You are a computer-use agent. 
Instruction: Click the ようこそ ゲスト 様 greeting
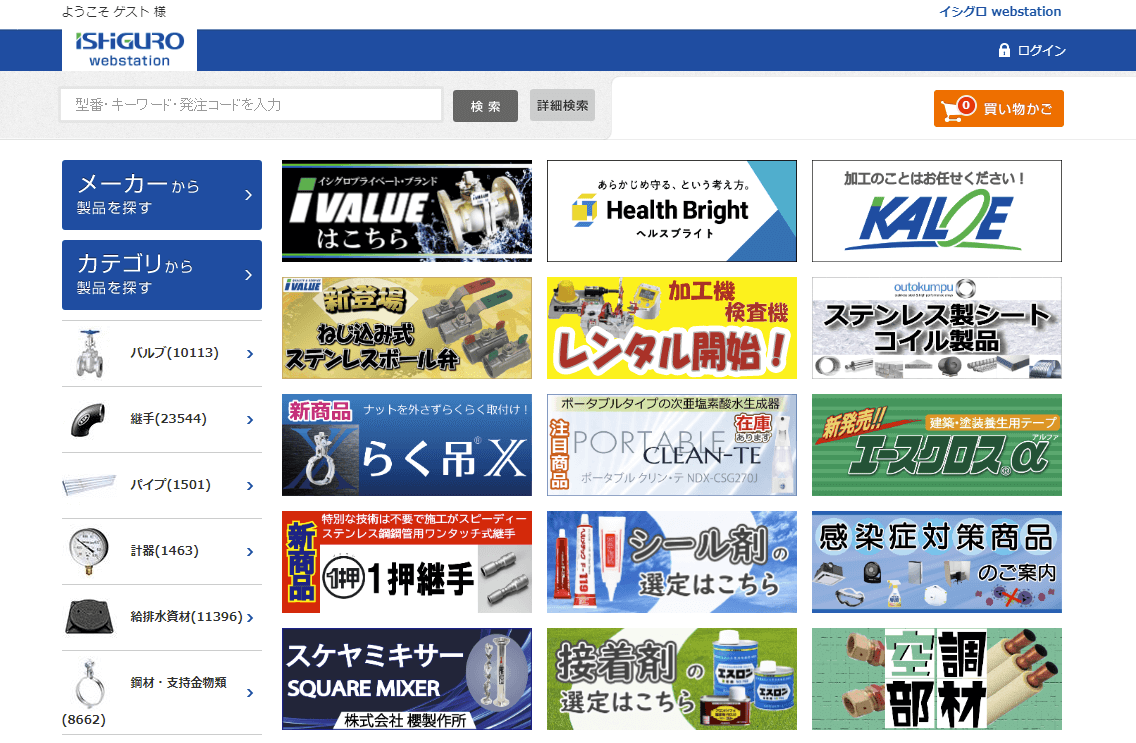[x=114, y=12]
